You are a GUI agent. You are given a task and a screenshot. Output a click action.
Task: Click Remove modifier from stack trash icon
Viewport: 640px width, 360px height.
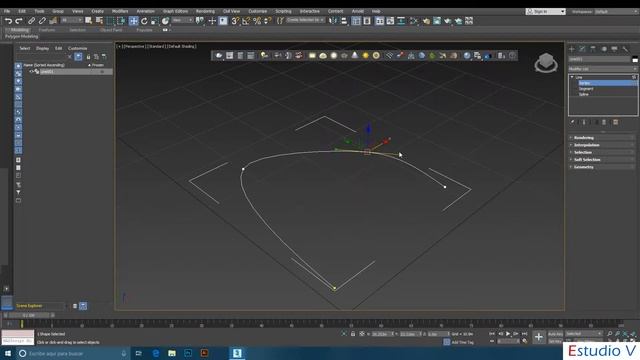604,122
